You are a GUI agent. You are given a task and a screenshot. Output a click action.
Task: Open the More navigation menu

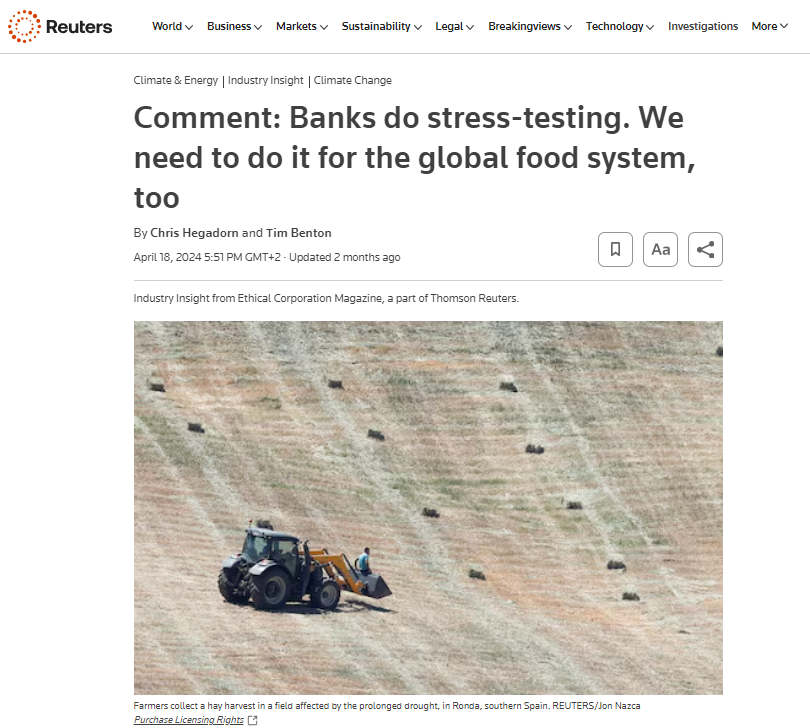[769, 26]
